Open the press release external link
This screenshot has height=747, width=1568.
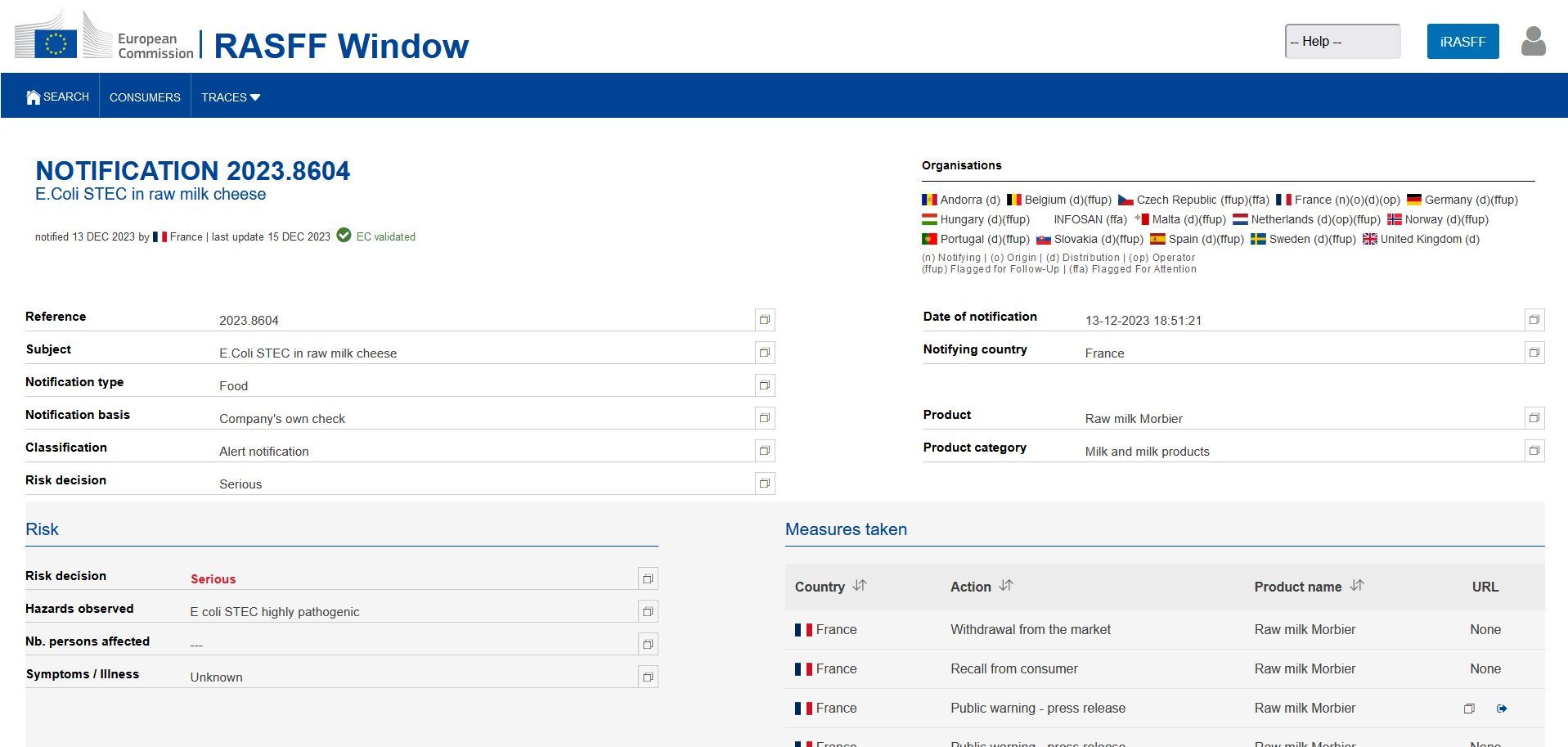(x=1502, y=709)
